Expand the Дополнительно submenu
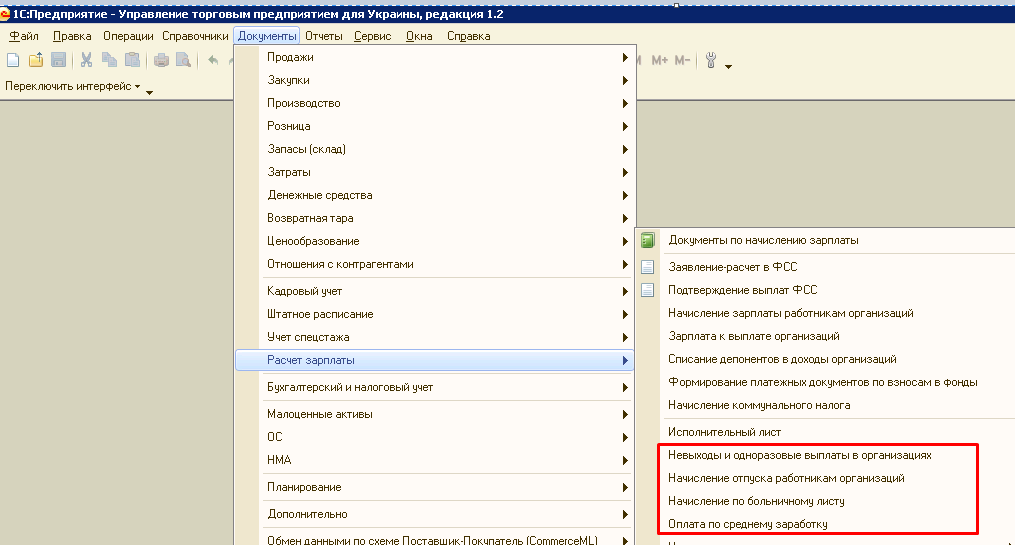This screenshot has height=545, width=1015. pyautogui.click(x=435, y=515)
